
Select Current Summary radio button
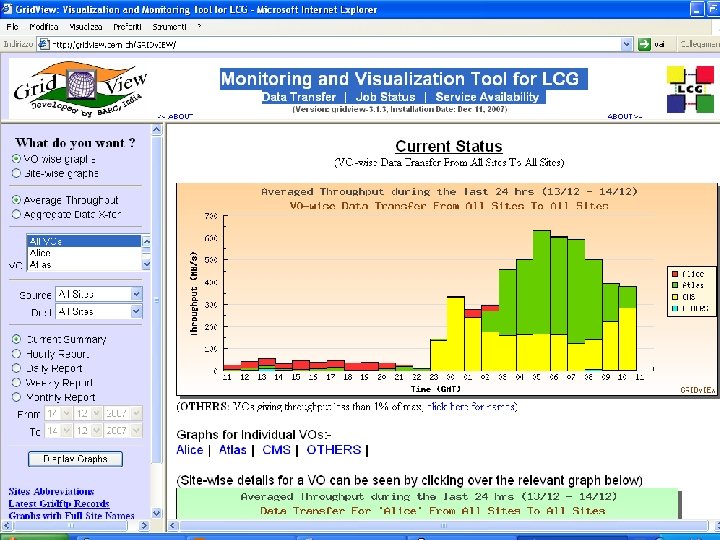[x=16, y=339]
